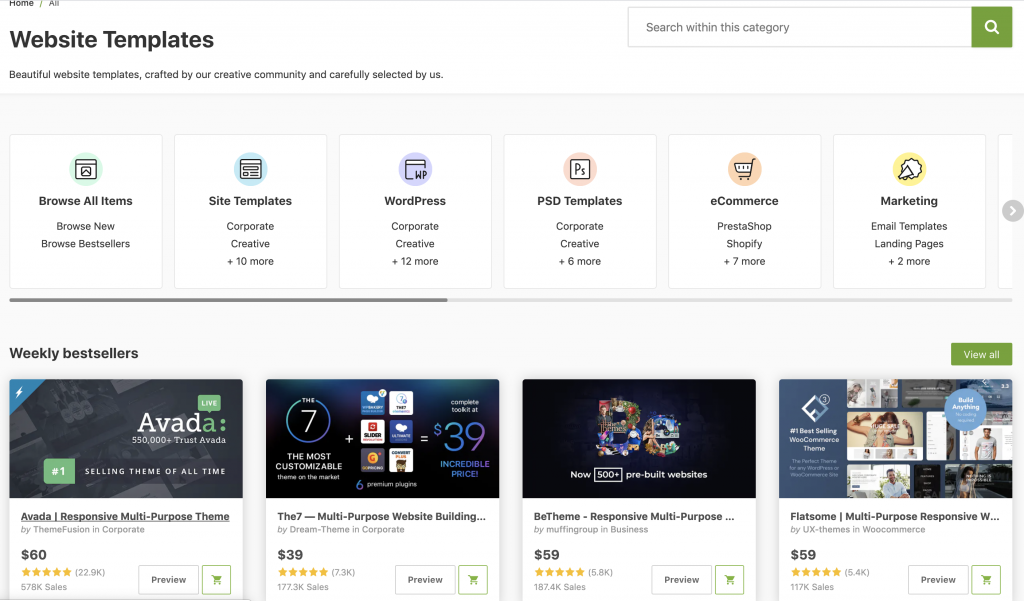
Task: Open the Flatsome theme thumbnail
Action: (896, 438)
